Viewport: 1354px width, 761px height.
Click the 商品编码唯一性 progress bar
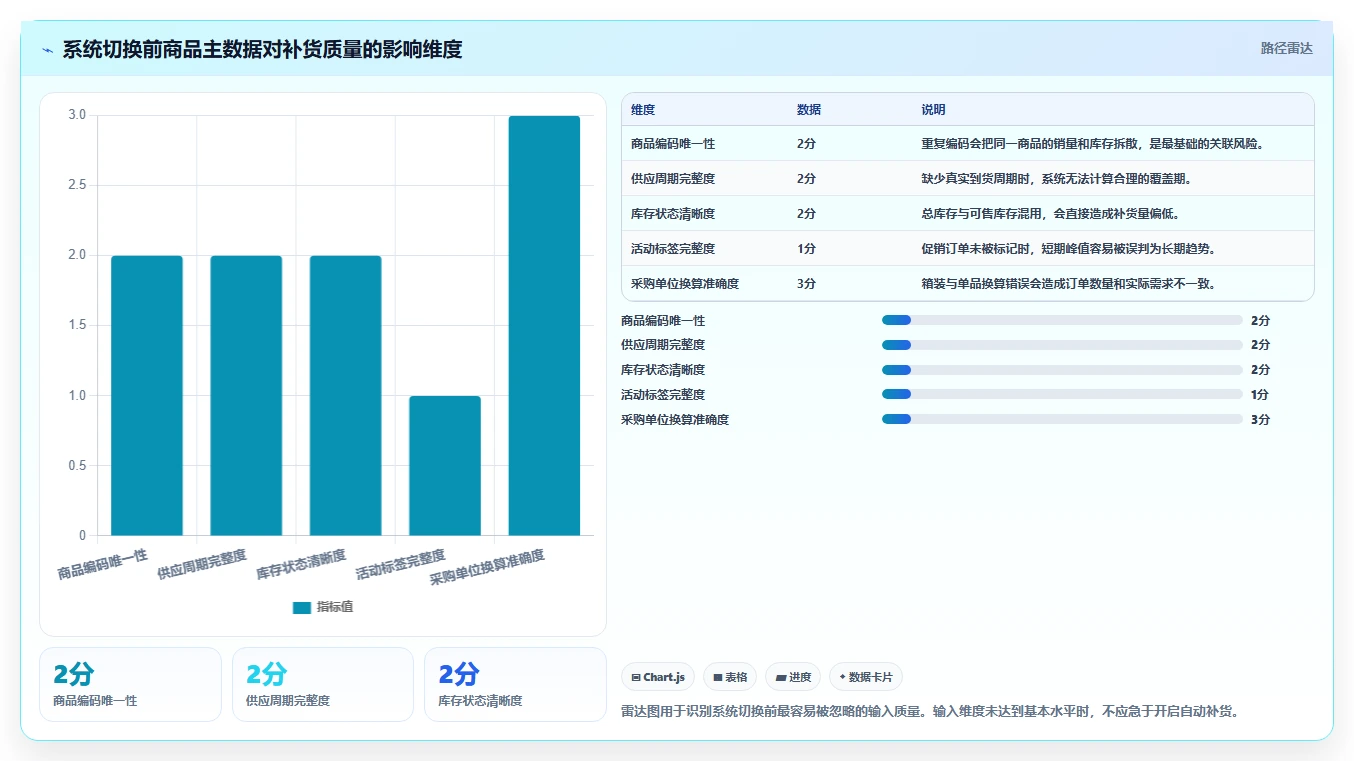[1062, 320]
